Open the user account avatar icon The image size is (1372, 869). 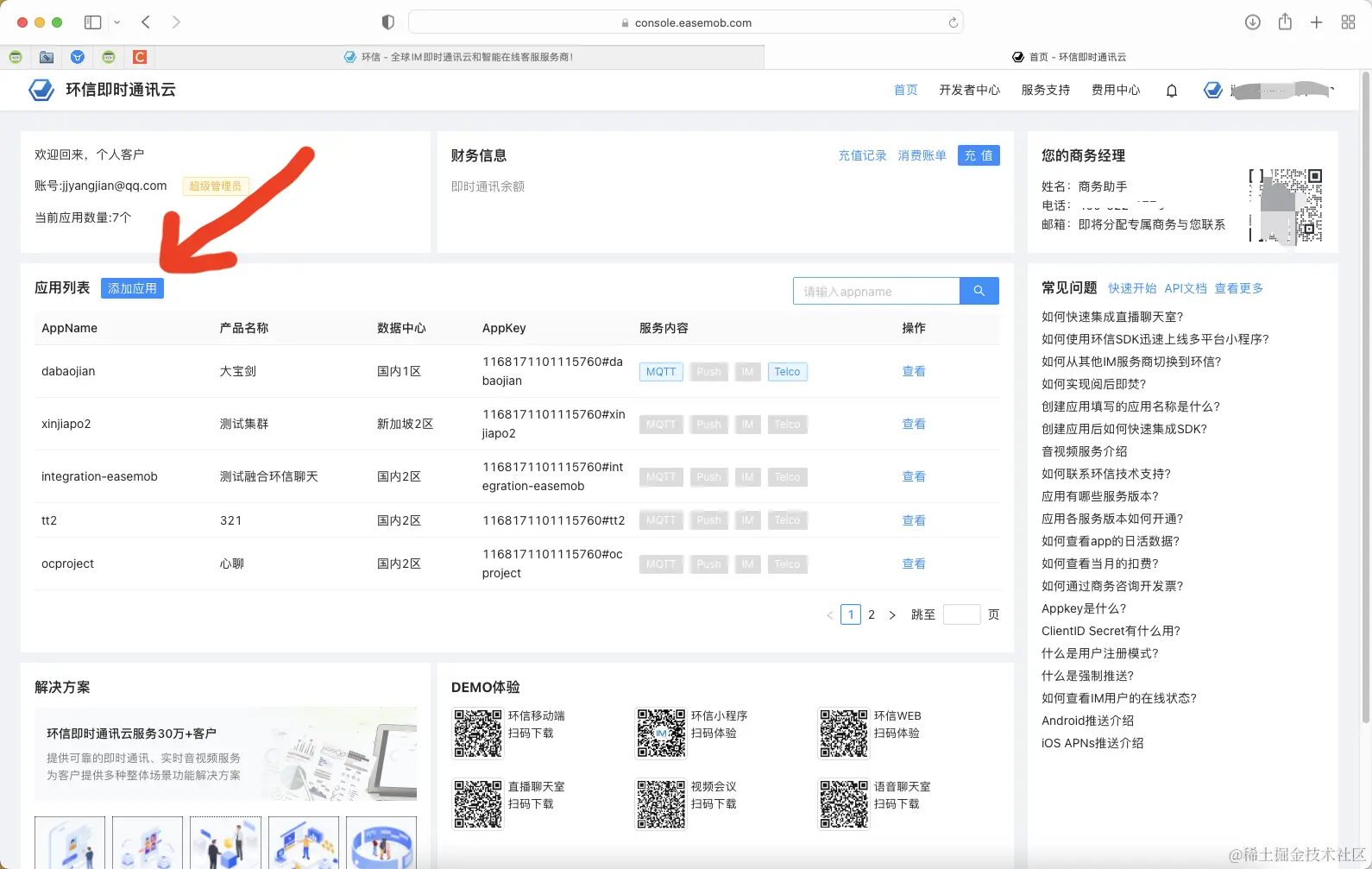pyautogui.click(x=1213, y=90)
